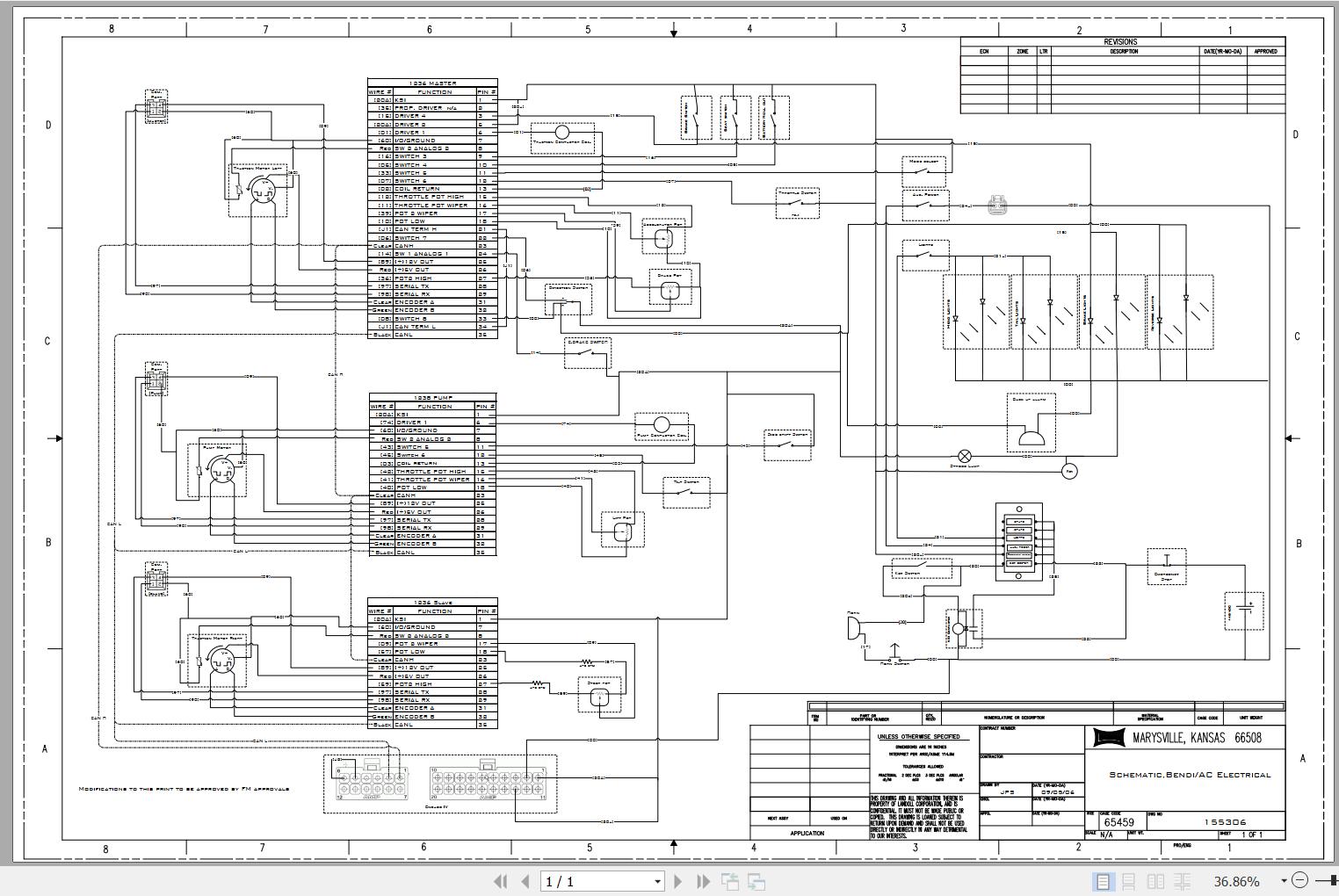Open the page number dropdown
The width and height of the screenshot is (1339, 896).
(655, 880)
